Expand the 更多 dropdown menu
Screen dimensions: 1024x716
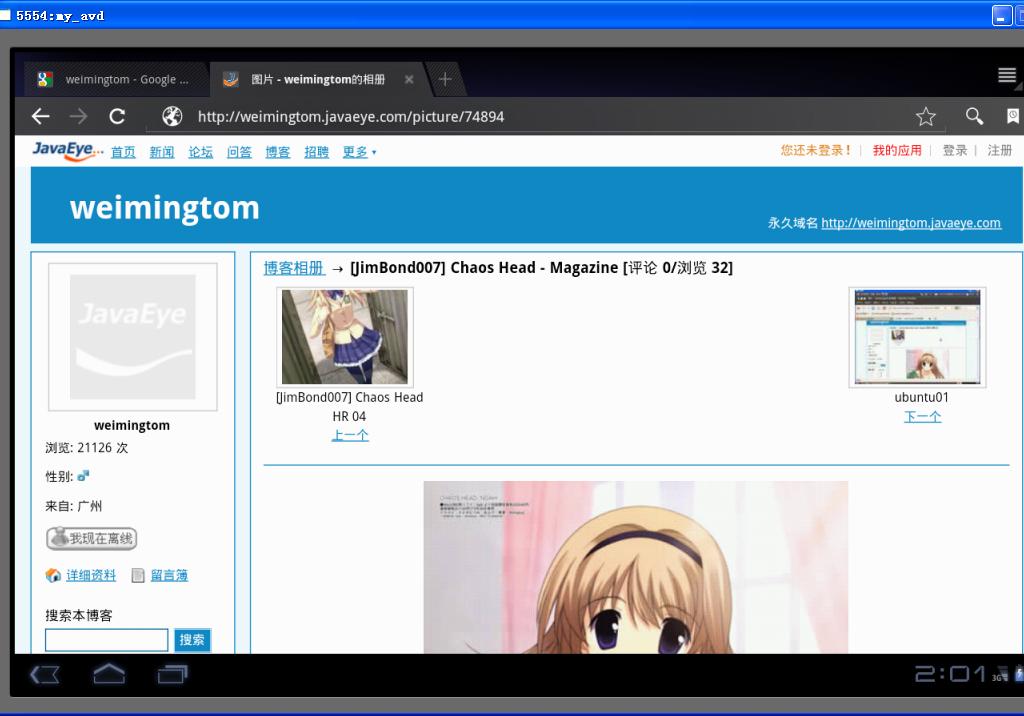point(359,152)
